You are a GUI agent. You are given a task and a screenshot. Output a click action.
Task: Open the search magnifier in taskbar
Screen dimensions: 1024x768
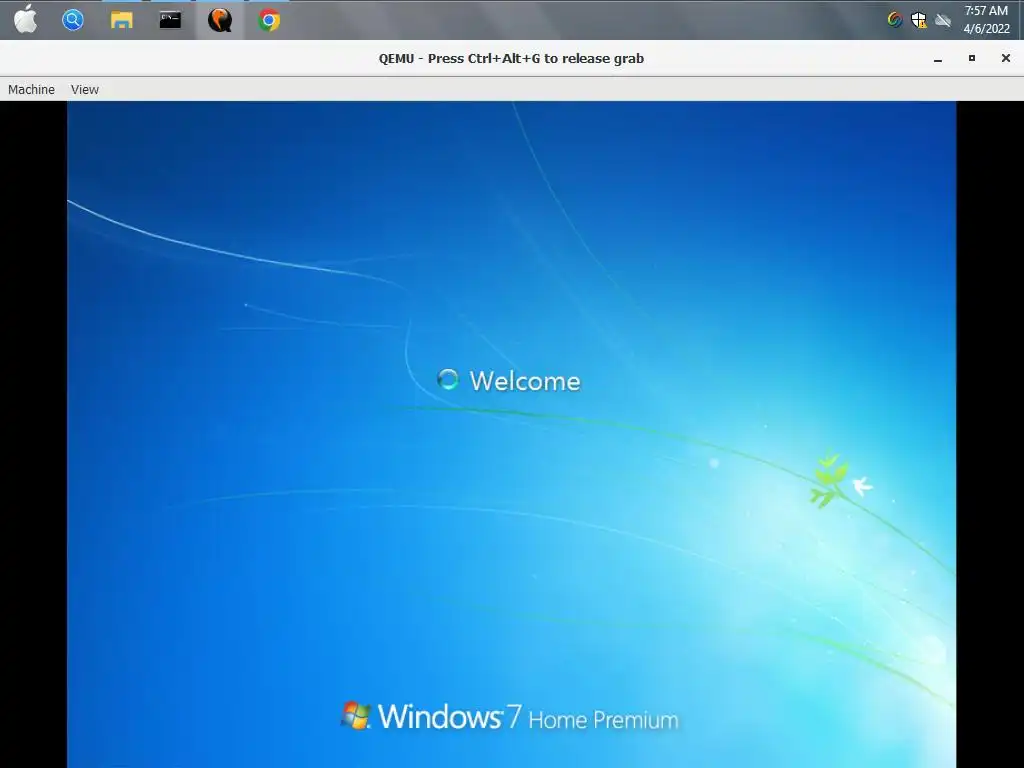pos(72,20)
